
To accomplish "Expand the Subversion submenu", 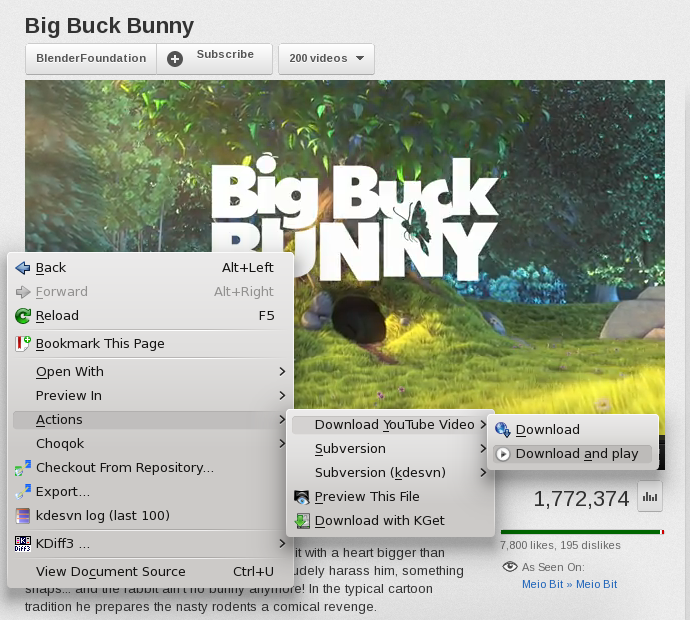I will (390, 449).
